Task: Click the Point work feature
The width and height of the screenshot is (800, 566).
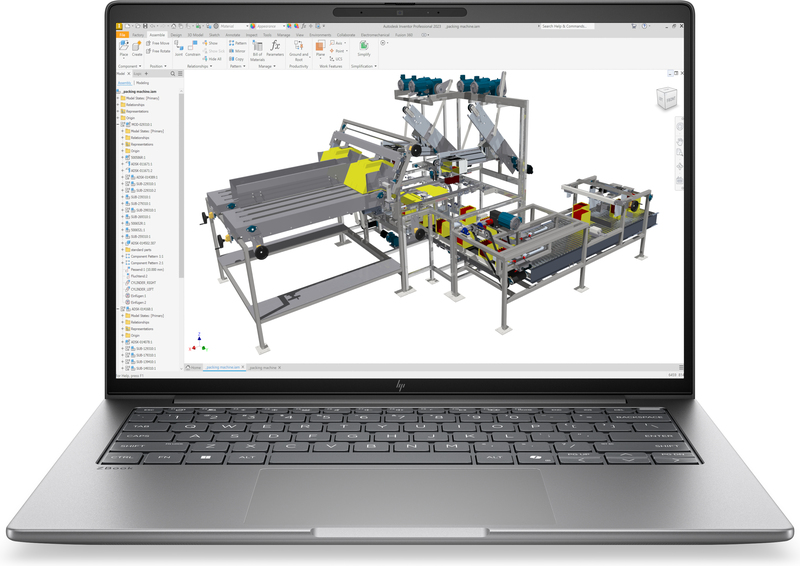Action: coord(338,51)
